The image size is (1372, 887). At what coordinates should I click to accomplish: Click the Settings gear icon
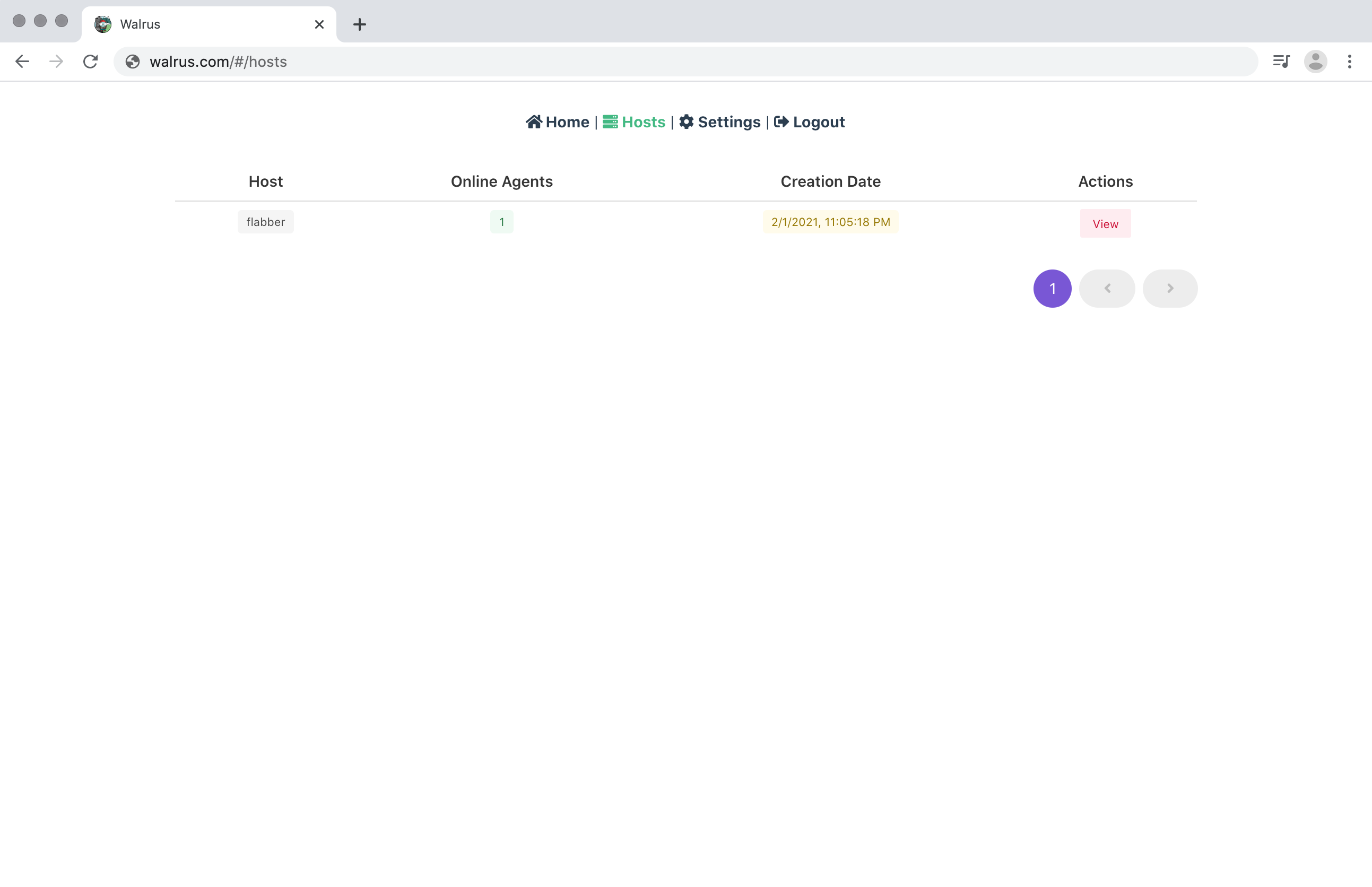[x=686, y=122]
